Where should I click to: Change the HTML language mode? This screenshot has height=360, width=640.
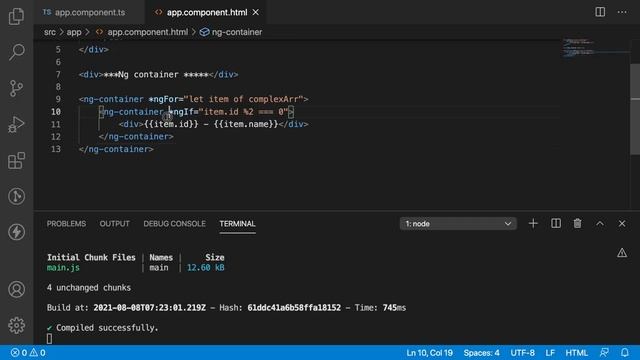click(576, 353)
